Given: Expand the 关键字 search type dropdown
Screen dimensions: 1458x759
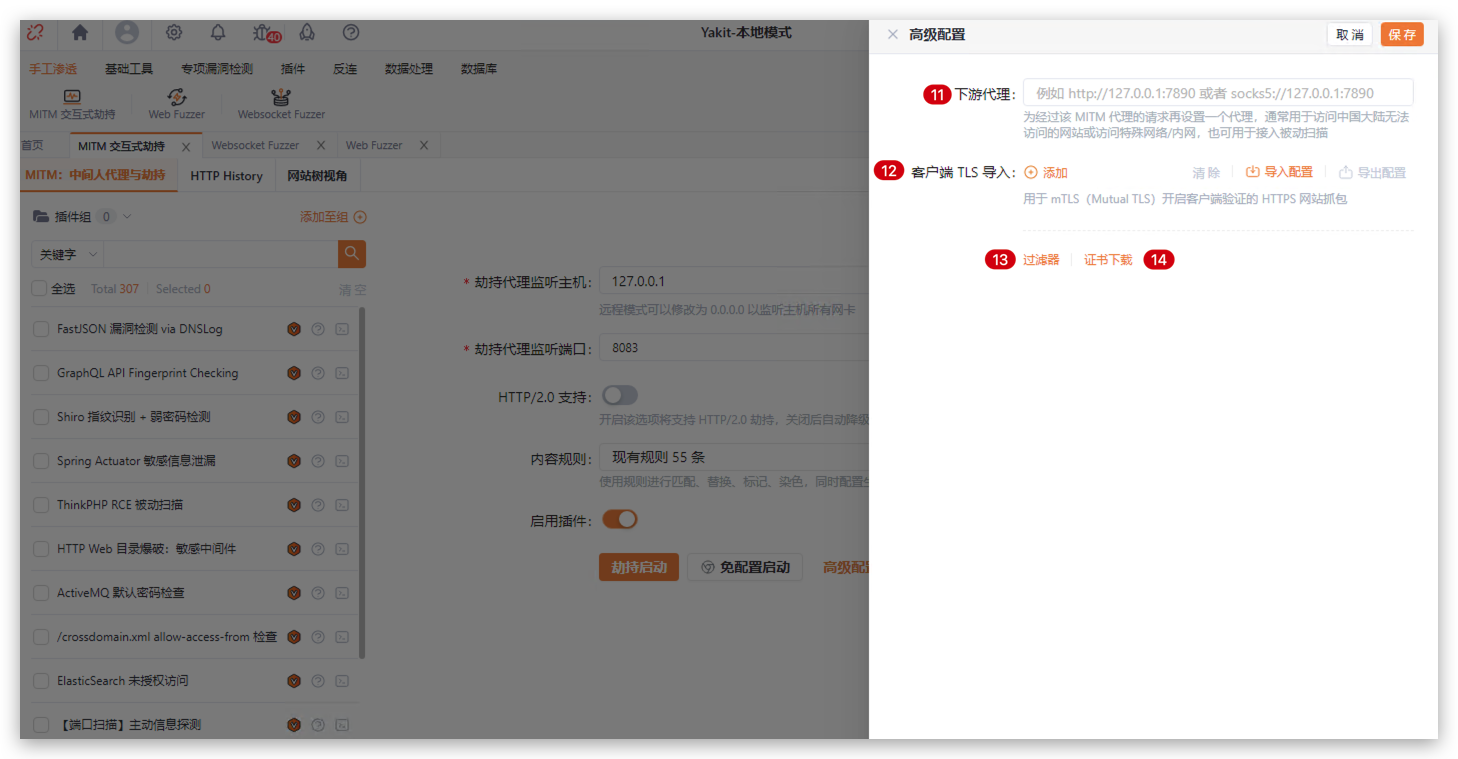Looking at the screenshot, I should 67,255.
